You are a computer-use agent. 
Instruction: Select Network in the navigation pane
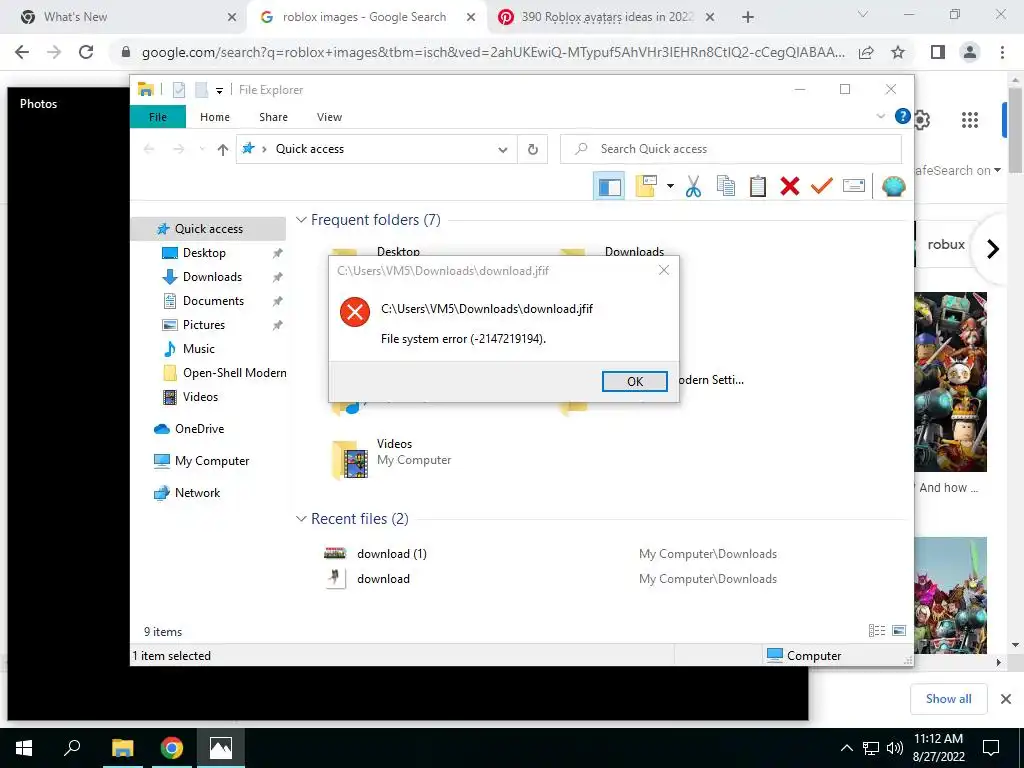pos(197,493)
